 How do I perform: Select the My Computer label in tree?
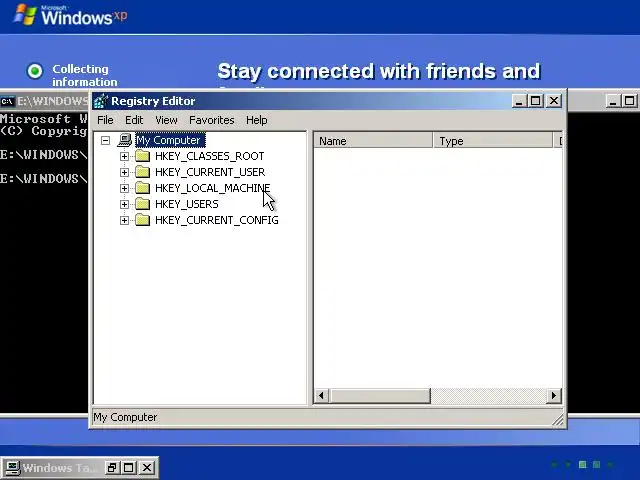[170, 140]
